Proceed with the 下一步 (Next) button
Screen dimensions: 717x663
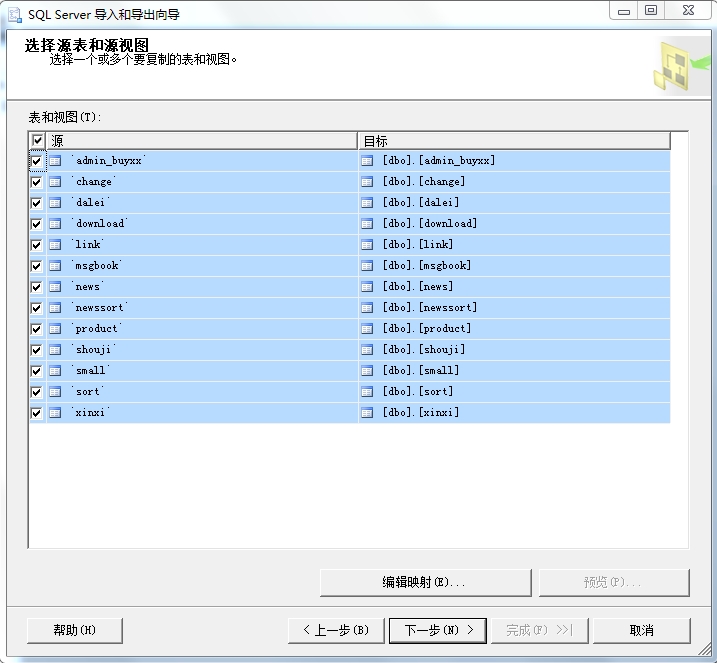438,630
